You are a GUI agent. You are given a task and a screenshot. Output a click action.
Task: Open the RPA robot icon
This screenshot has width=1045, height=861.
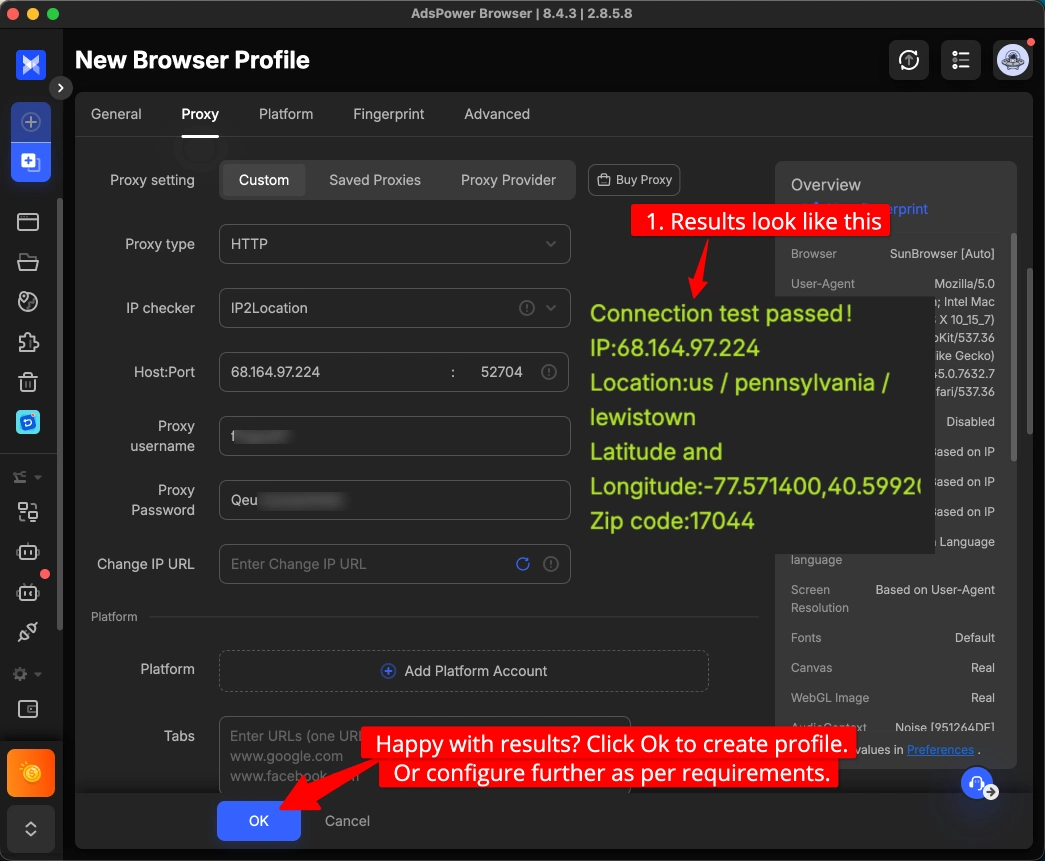tap(28, 552)
